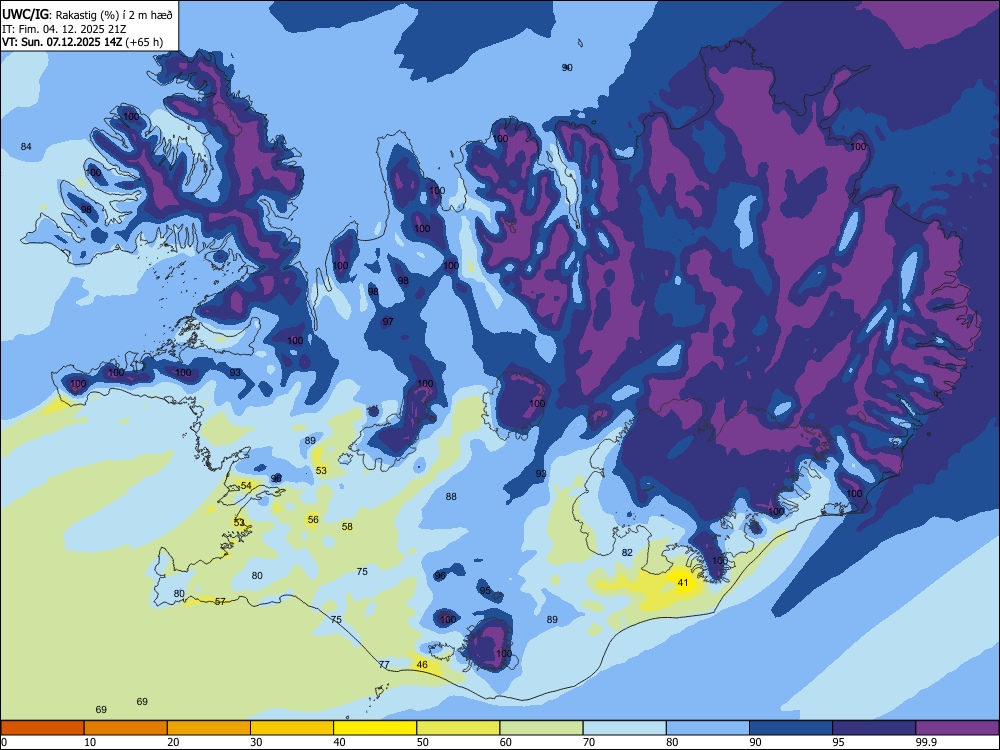Click the 'IT: Fim. 04. 12. 2025 21Z' line
This screenshot has width=1000, height=750.
click(64, 29)
